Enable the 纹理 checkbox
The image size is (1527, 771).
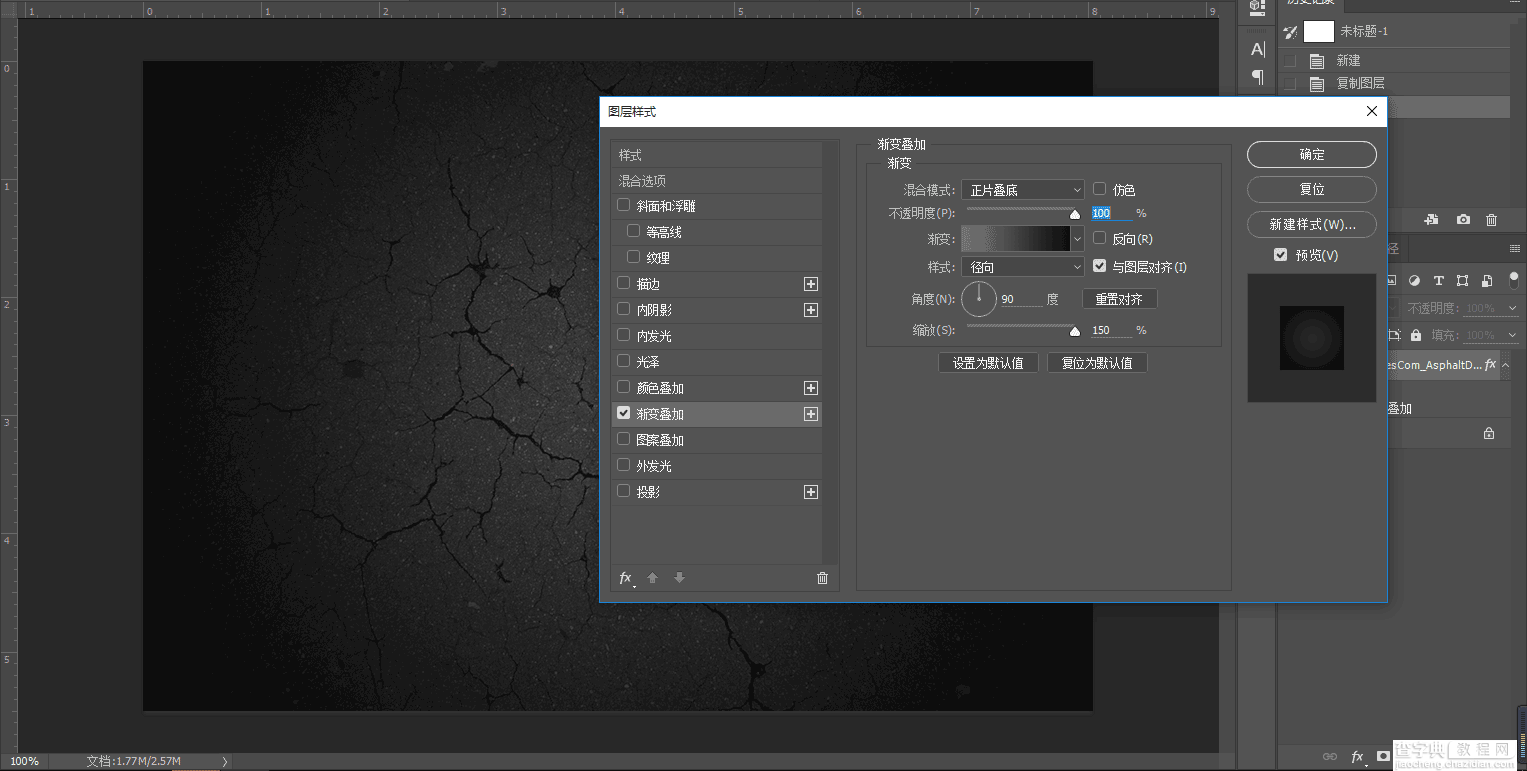pos(633,257)
